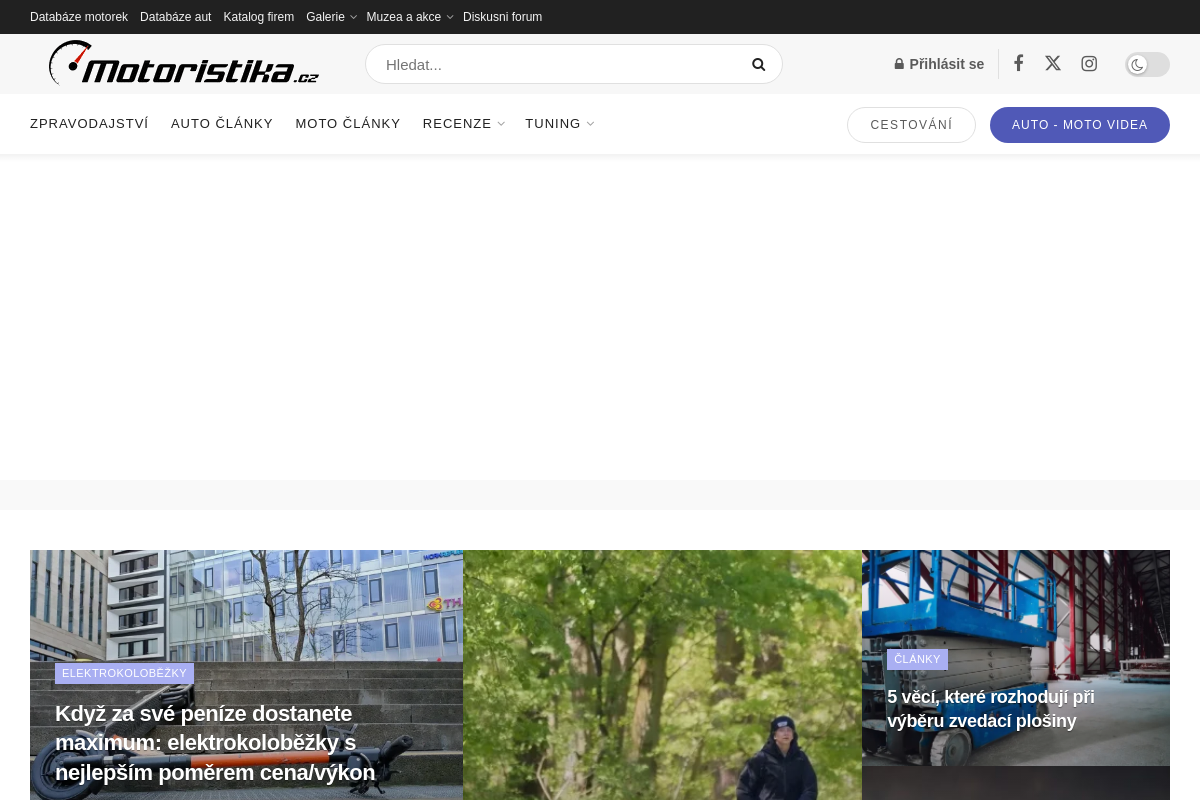Screen dimensions: 1200x800
Task: Open the TUNING submenu
Action: pyautogui.click(x=559, y=123)
